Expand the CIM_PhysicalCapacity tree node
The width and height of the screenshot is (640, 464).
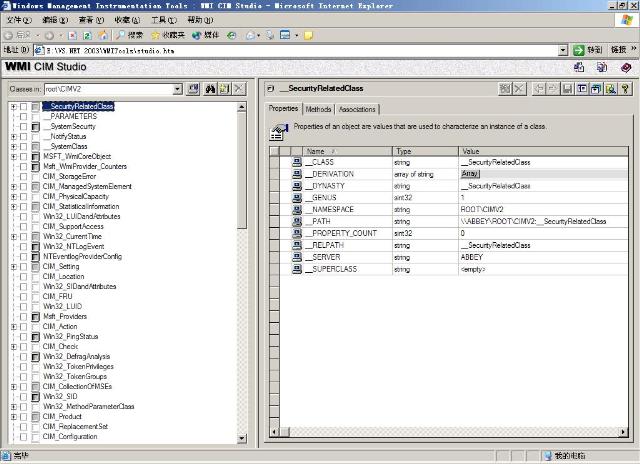[14, 197]
